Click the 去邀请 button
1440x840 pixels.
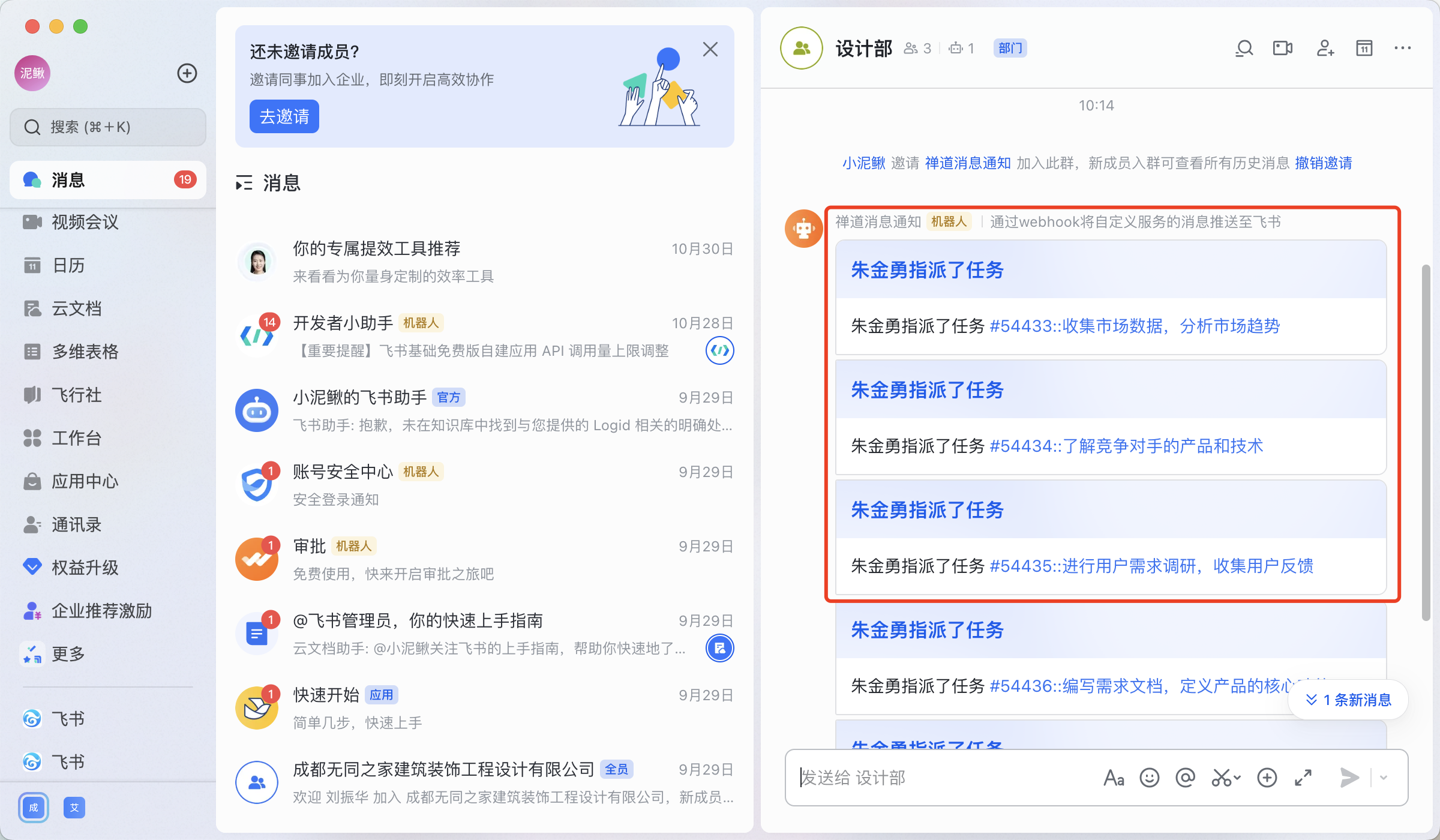pyautogui.click(x=284, y=116)
